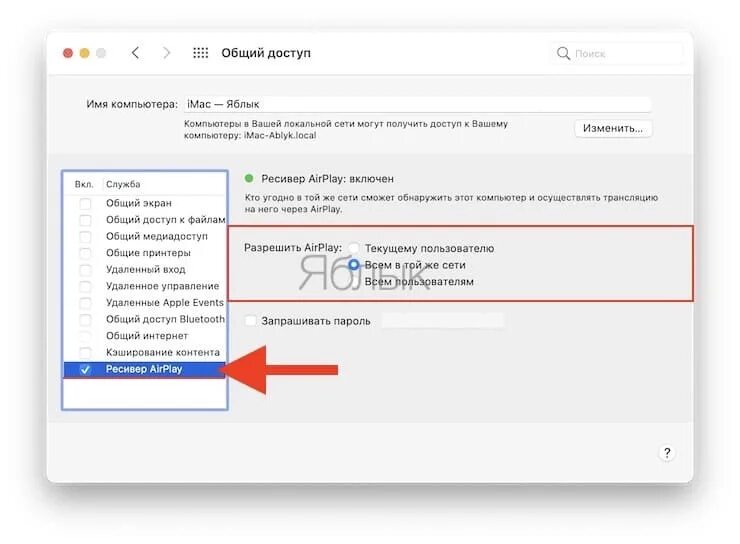This screenshot has height=544, width=740.
Task: Go back with the left chevron
Action: 135,53
